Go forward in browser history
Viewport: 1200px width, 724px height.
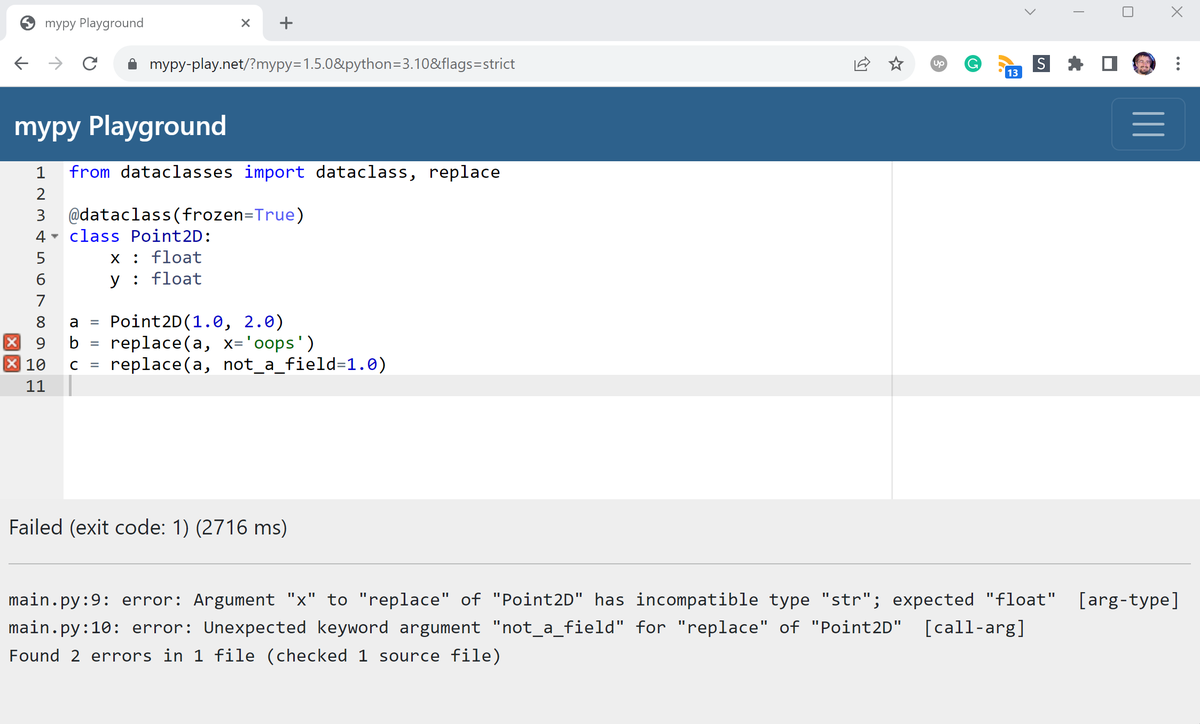(x=55, y=64)
